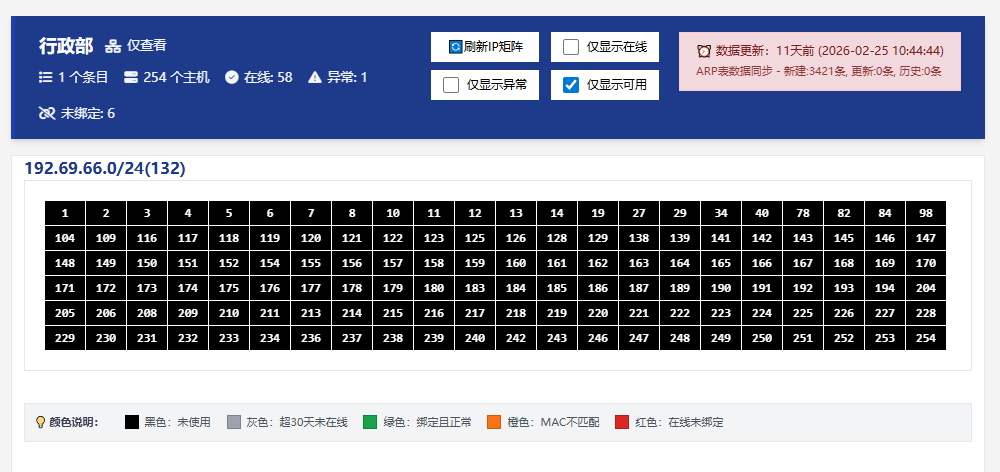Uncheck the 仅显示可用 checkbox
Image resolution: width=1000 pixels, height=472 pixels.
click(571, 85)
